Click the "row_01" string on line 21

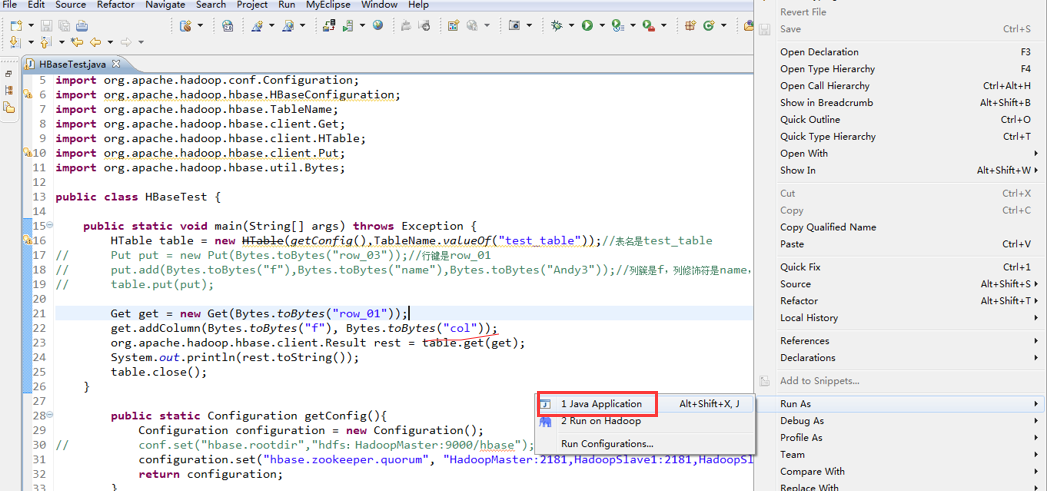[x=361, y=314]
